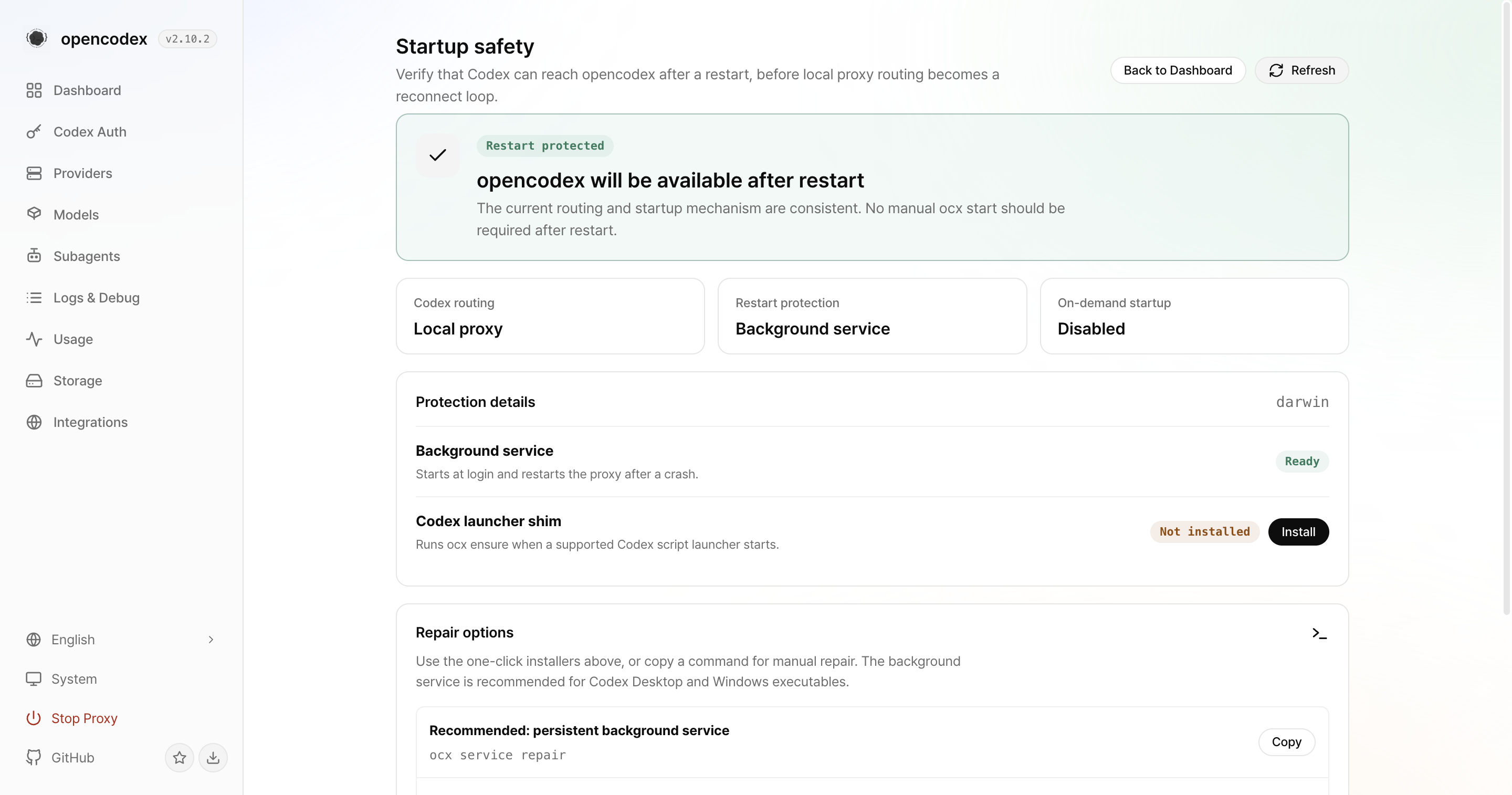This screenshot has height=795, width=1512.
Task: Click the circular arrows Refresh icon
Action: [1276, 70]
